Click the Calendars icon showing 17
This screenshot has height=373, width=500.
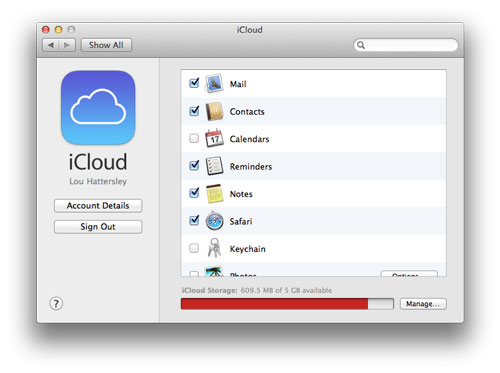214,138
